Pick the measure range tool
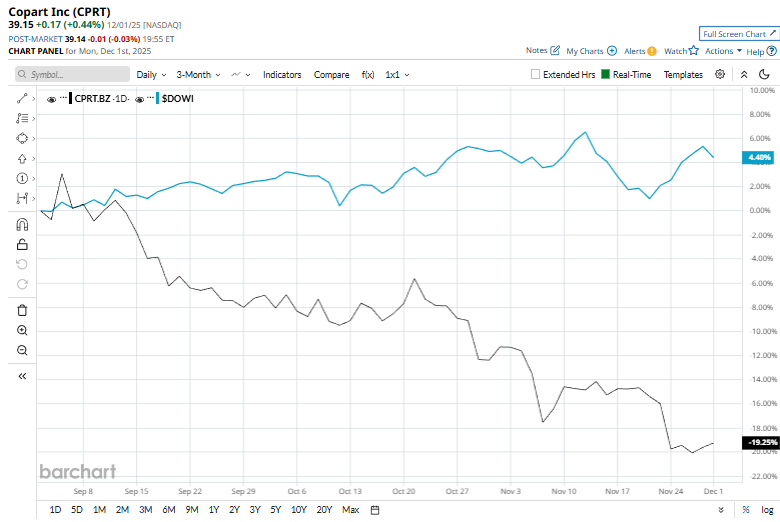 click(22, 198)
